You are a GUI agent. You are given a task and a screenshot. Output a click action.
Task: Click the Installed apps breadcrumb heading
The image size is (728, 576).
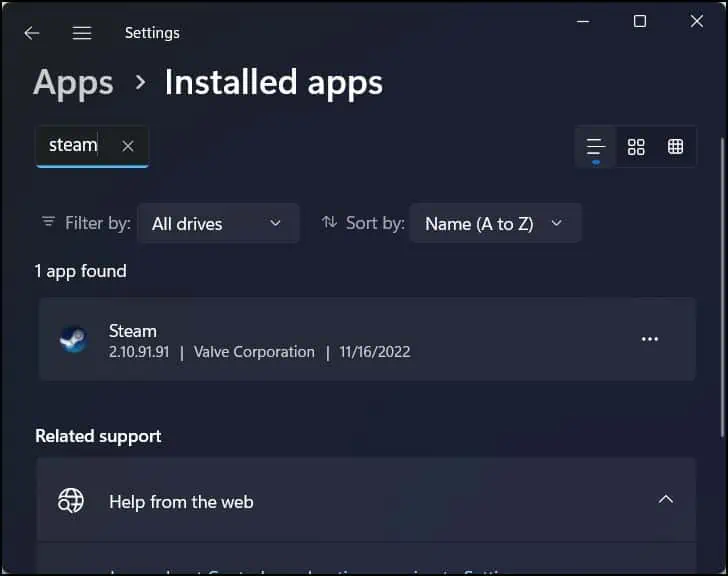(273, 82)
